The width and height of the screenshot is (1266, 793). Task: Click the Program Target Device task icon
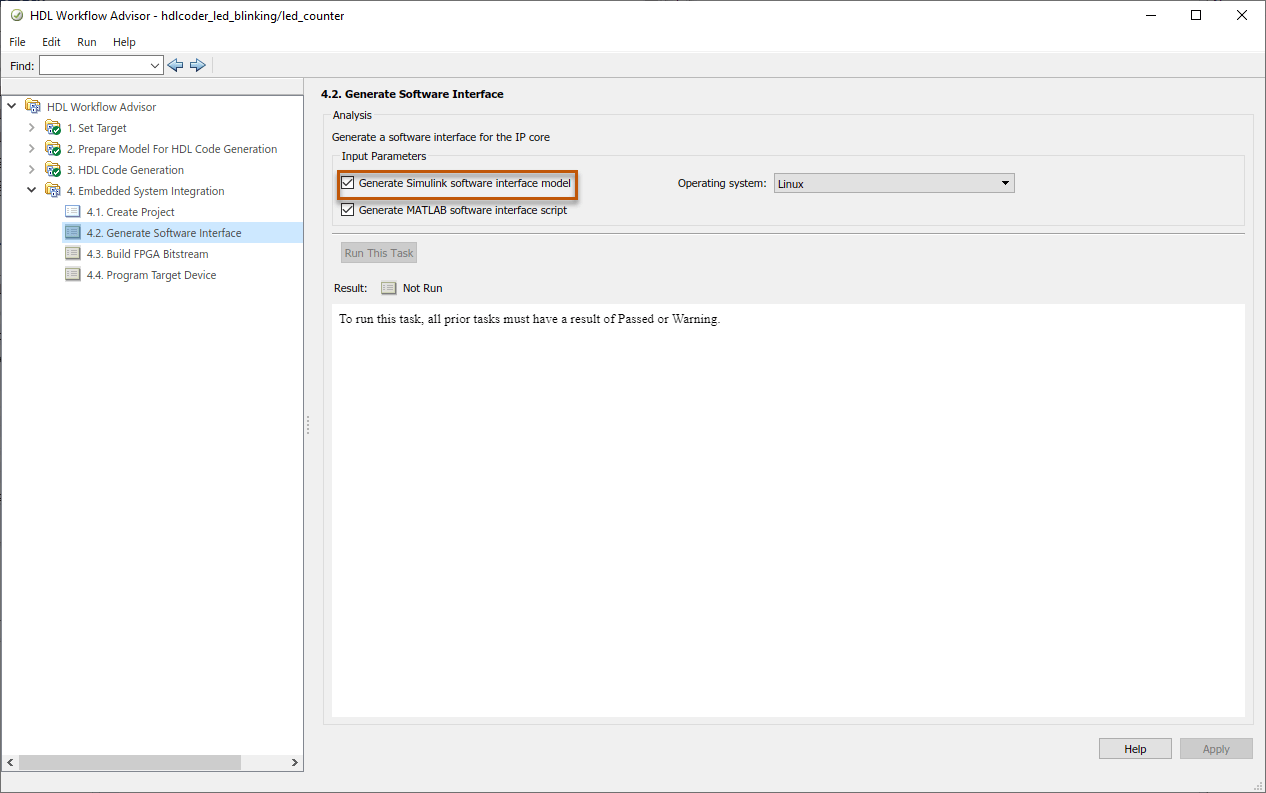73,275
